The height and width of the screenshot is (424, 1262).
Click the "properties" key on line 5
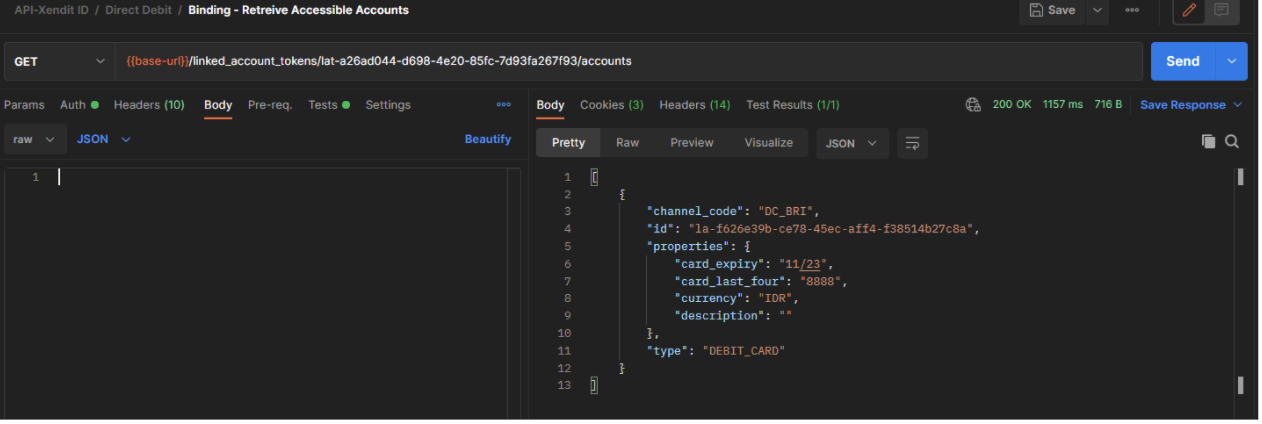[687, 246]
